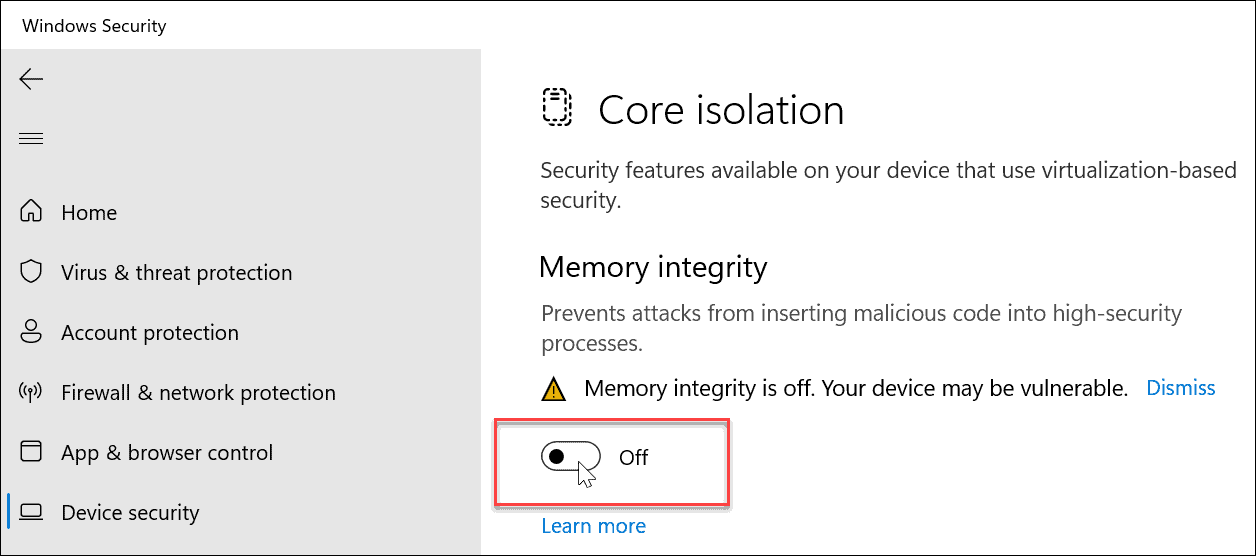Select Virus & threat protection text

(176, 273)
